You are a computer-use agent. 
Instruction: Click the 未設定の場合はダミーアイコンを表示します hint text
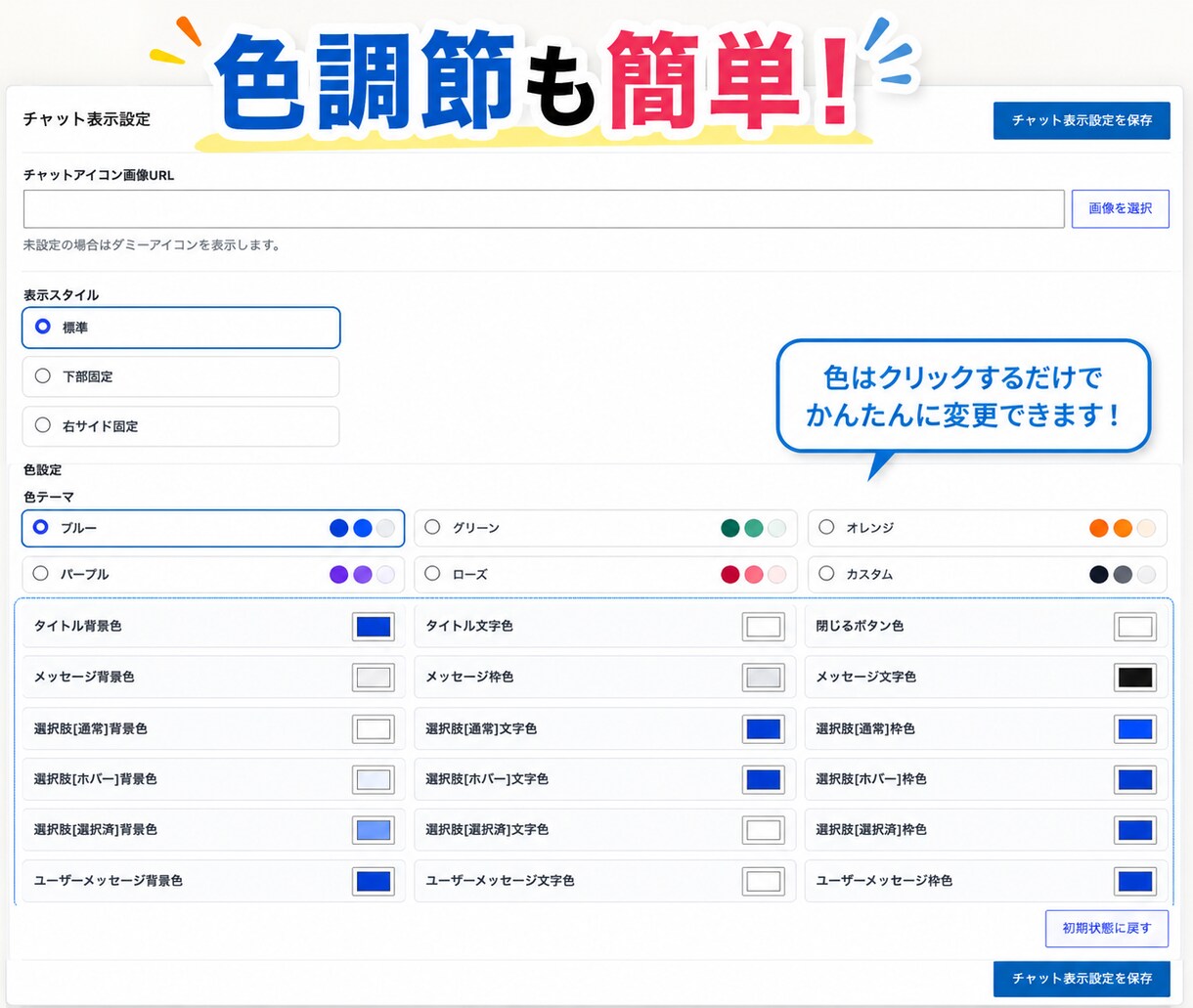(152, 245)
